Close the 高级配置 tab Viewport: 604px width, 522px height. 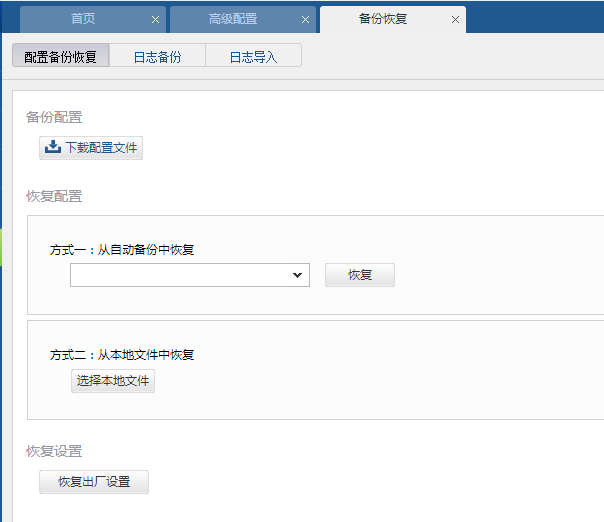coord(305,20)
